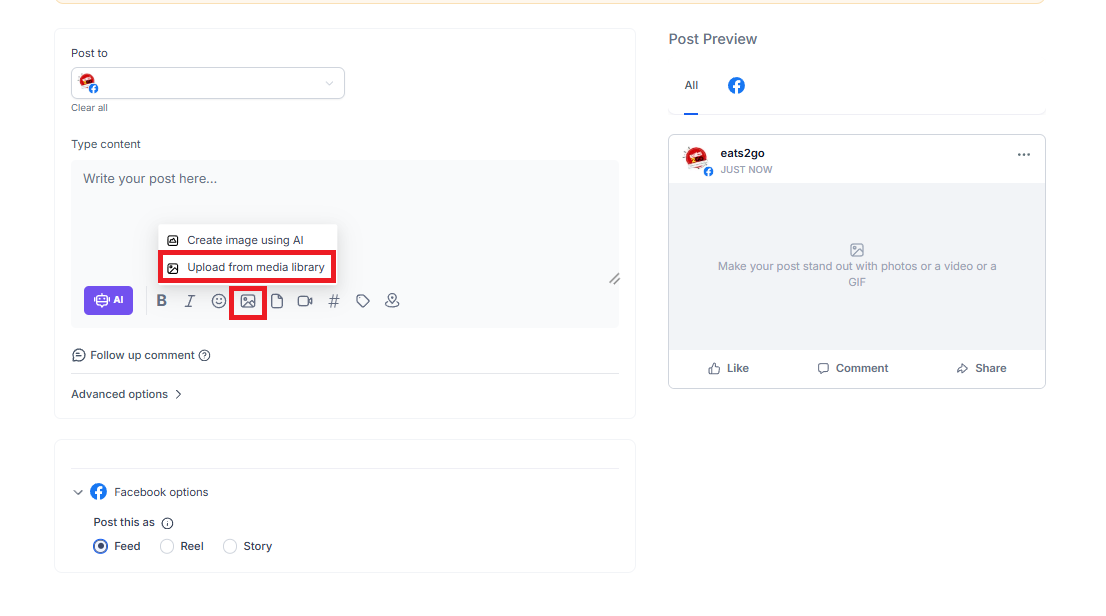Click the Post this as info icon
This screenshot has width=1106, height=616.
(167, 523)
